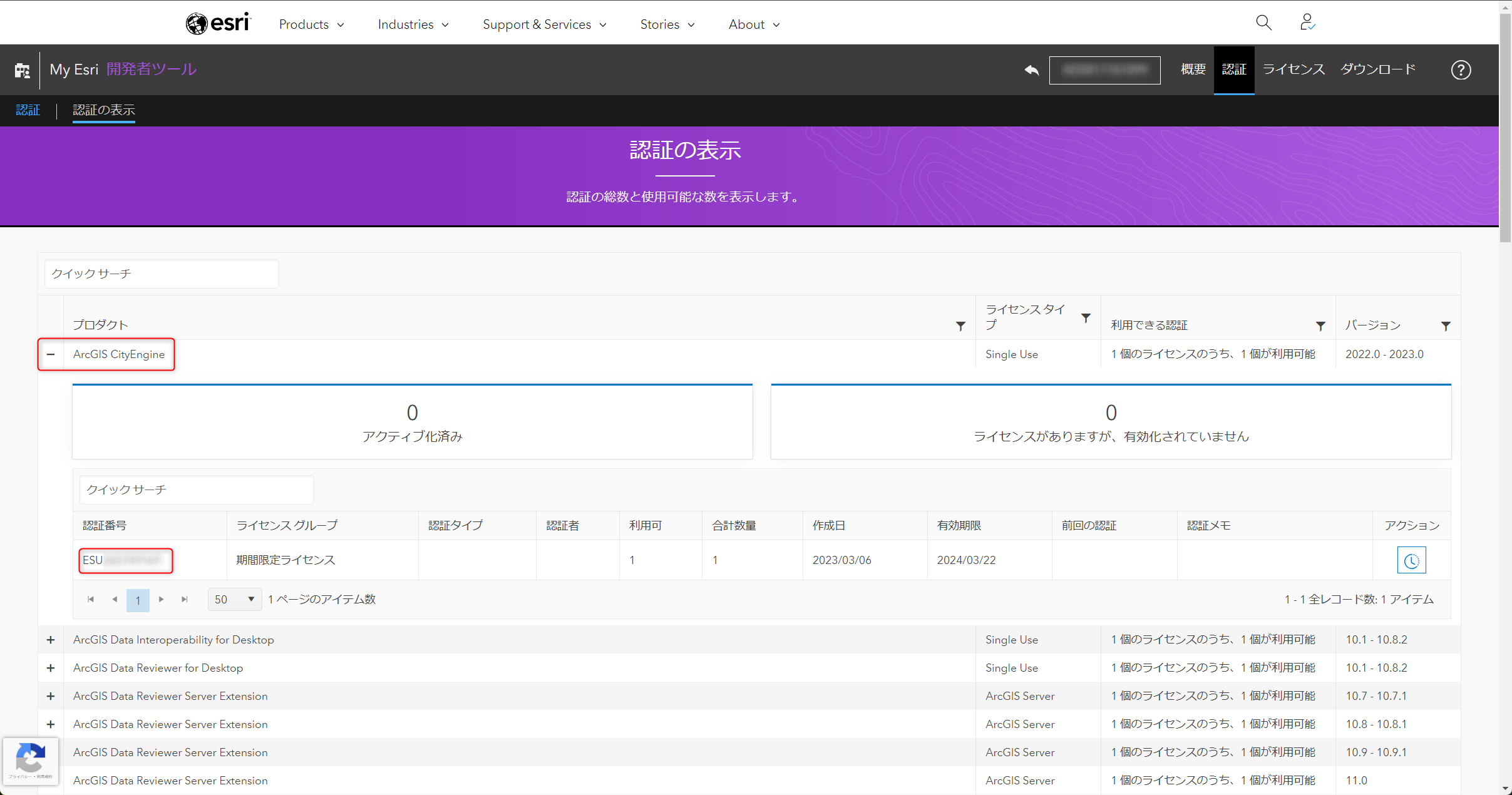Go to first page of pager
The height and width of the screenshot is (795, 1512).
(x=91, y=600)
